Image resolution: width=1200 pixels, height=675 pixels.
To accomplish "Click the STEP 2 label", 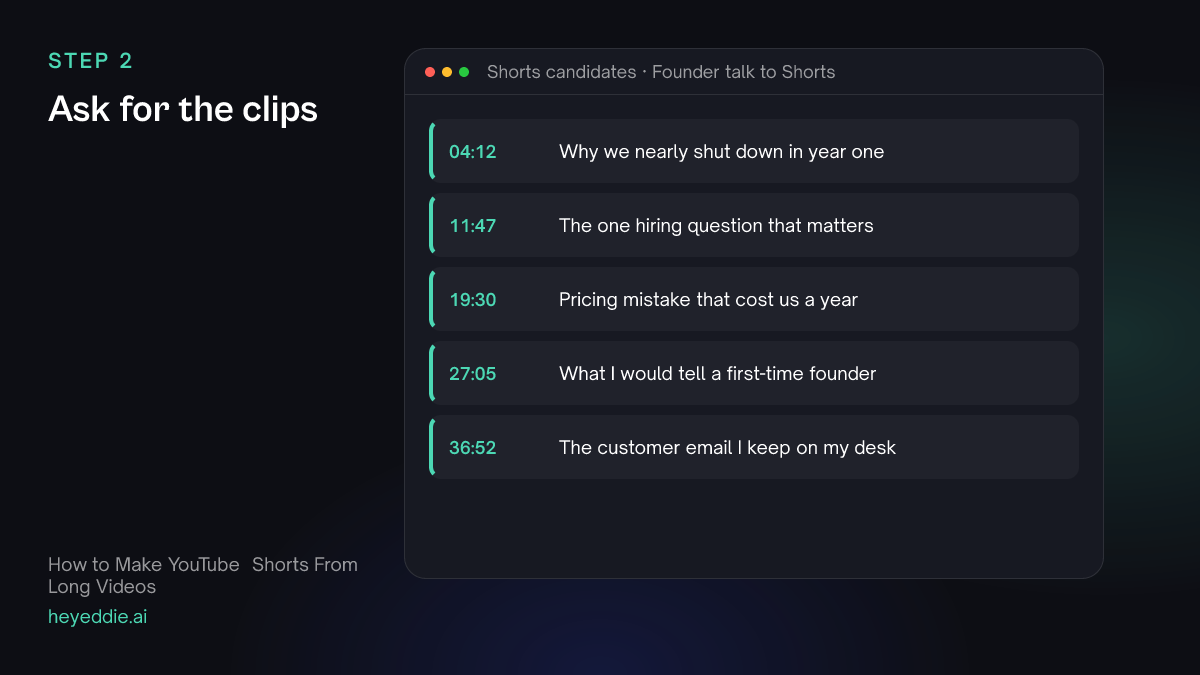I will tap(91, 61).
